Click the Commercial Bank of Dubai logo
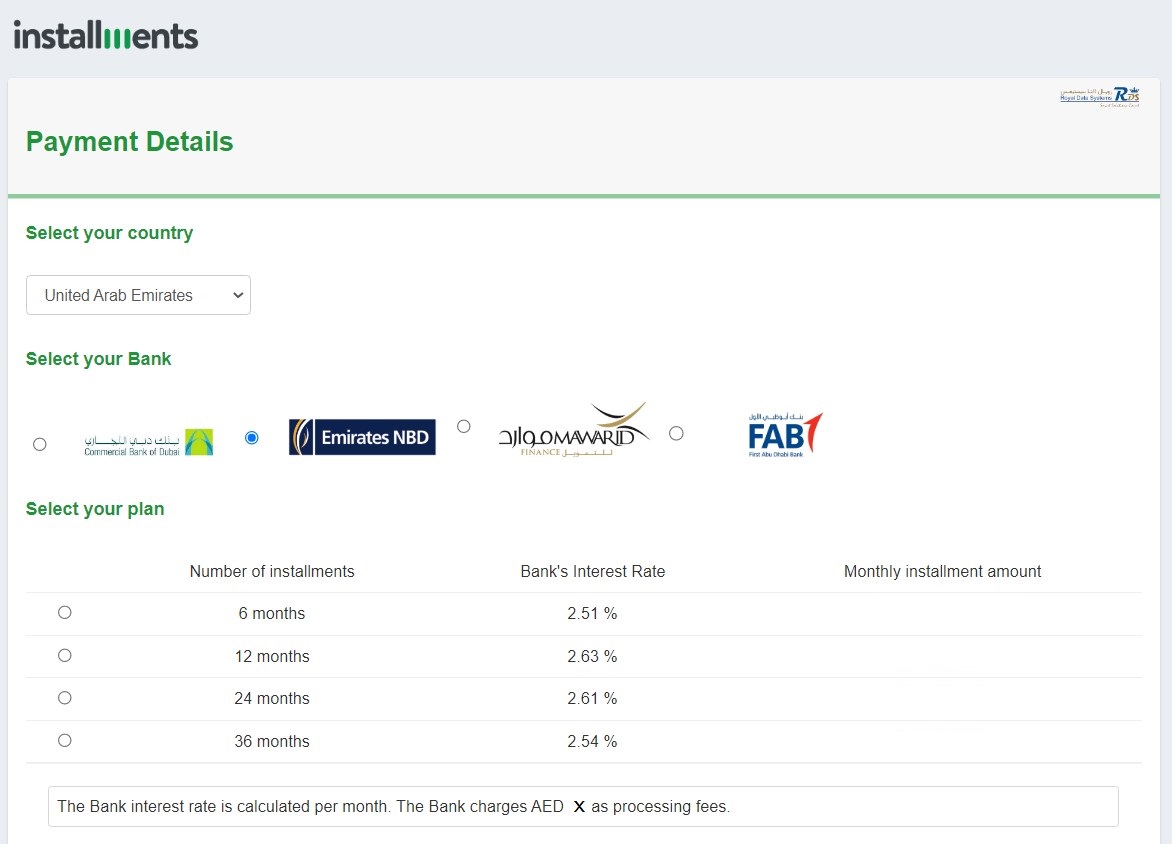Screen dimensions: 1172x844 pyautogui.click(x=148, y=442)
